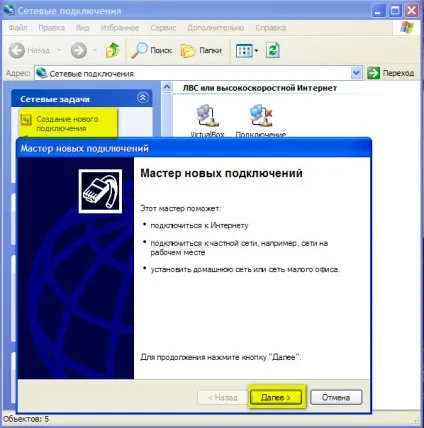Click the Views icon in toolbar
Image resolution: width=424 pixels, height=428 pixels.
tap(244, 51)
